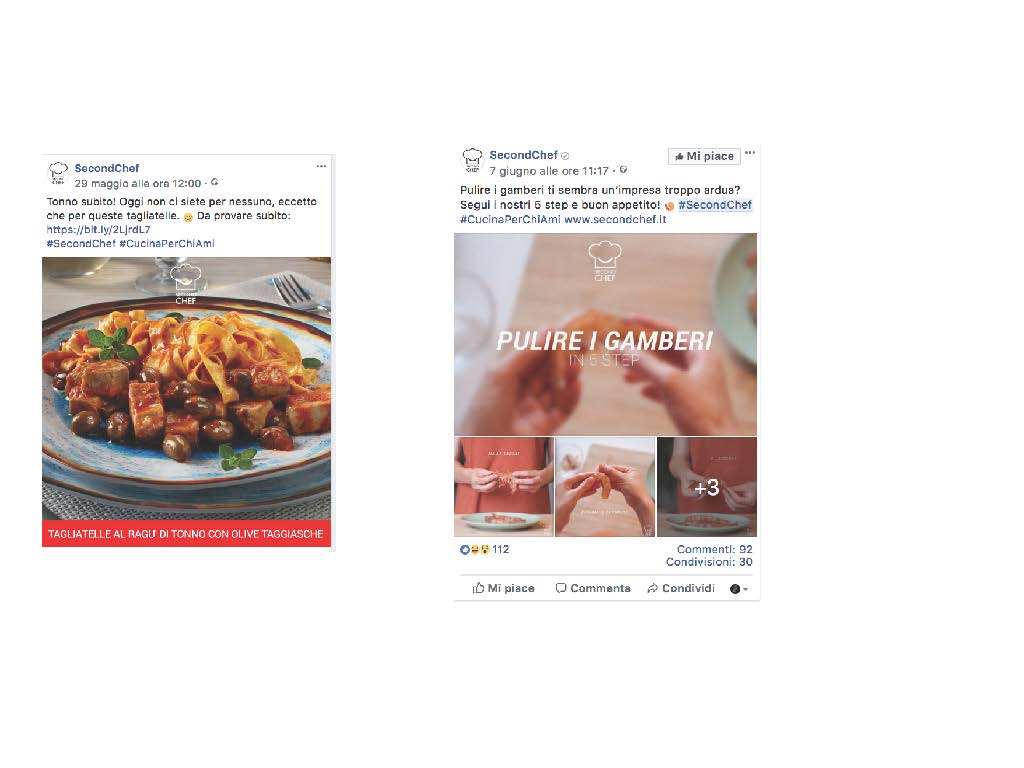Open the Pulire i Gamberi main image
The image size is (1024, 768).
(x=605, y=334)
